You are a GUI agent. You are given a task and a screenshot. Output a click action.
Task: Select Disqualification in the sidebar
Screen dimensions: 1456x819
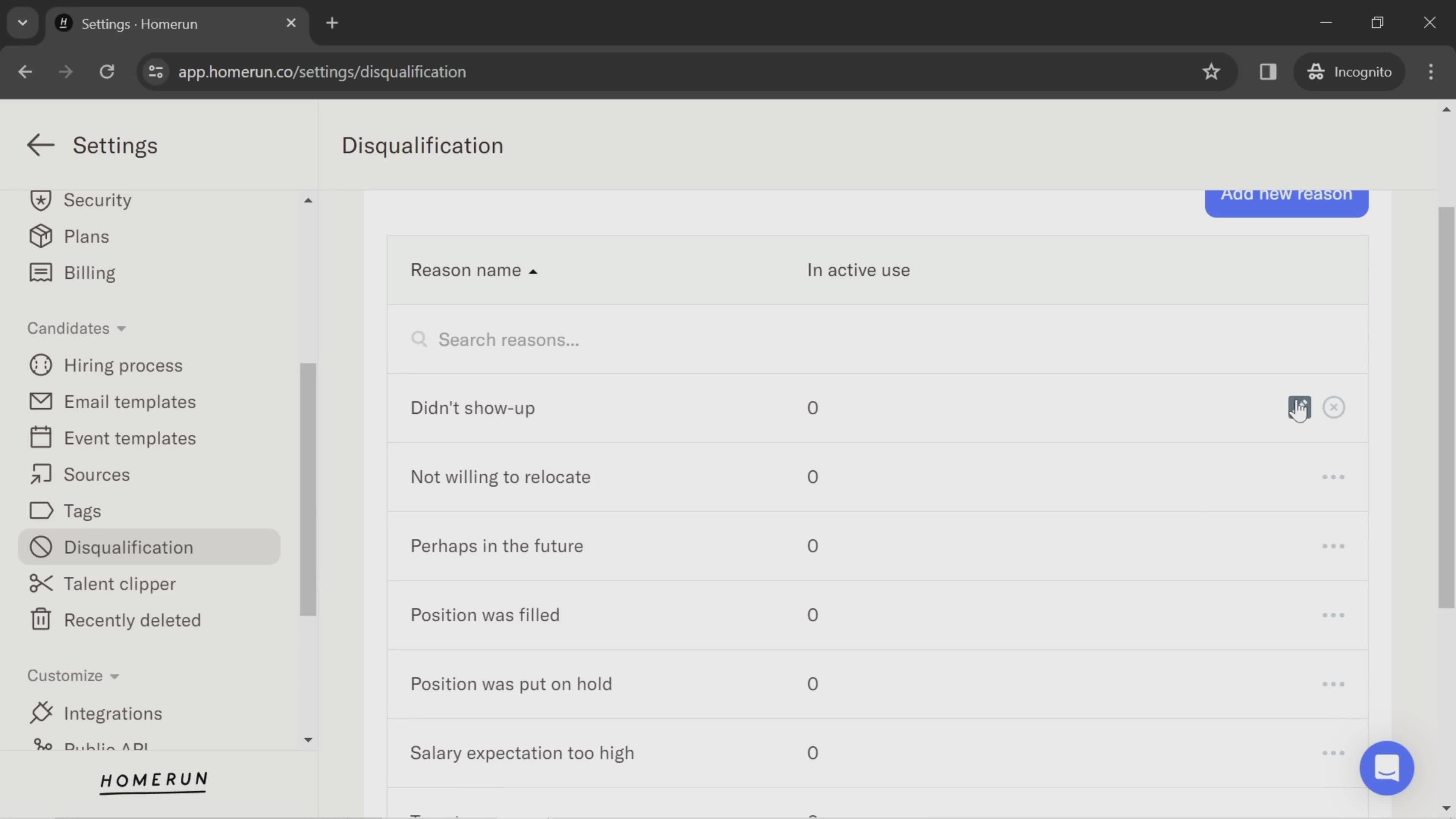pos(149,546)
